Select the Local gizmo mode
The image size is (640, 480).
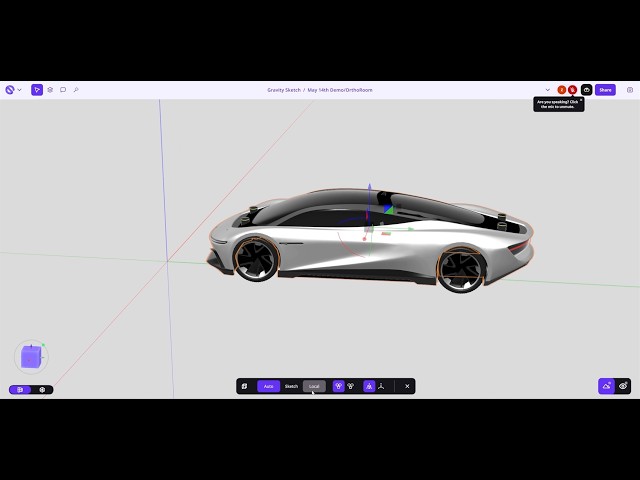314,386
